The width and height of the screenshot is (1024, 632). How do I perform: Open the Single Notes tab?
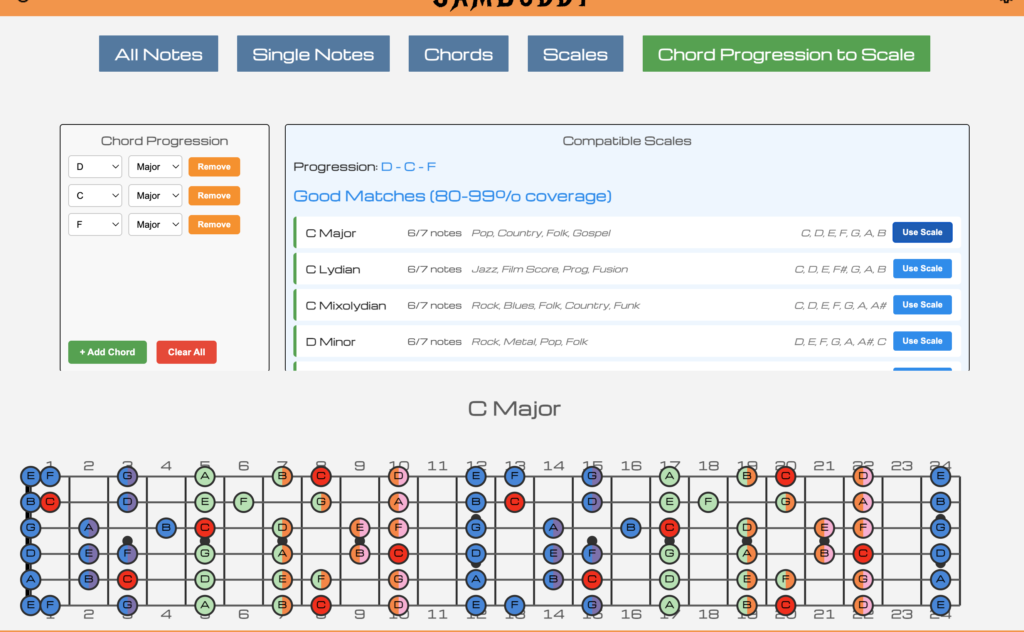pos(313,54)
